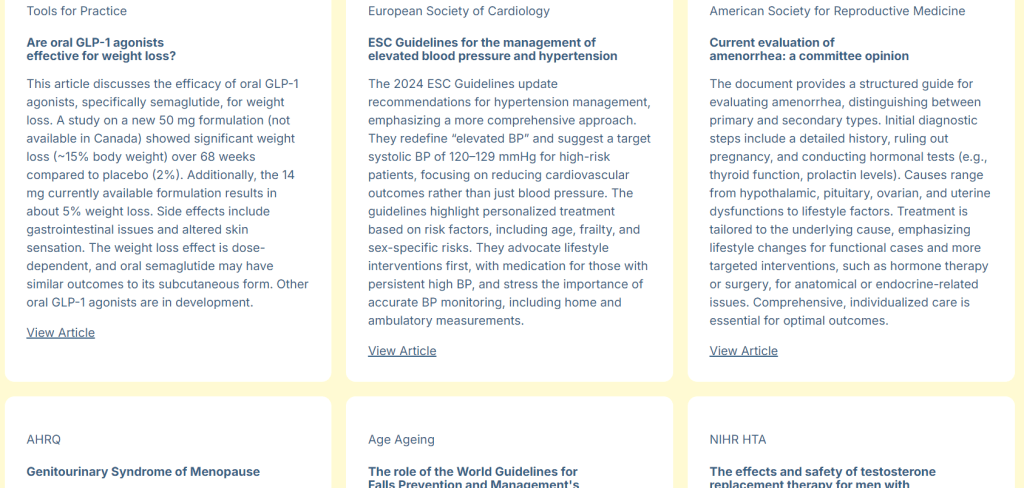Click the amenorrhea evaluation summary paragraph
1024x488 pixels.
click(x=845, y=202)
